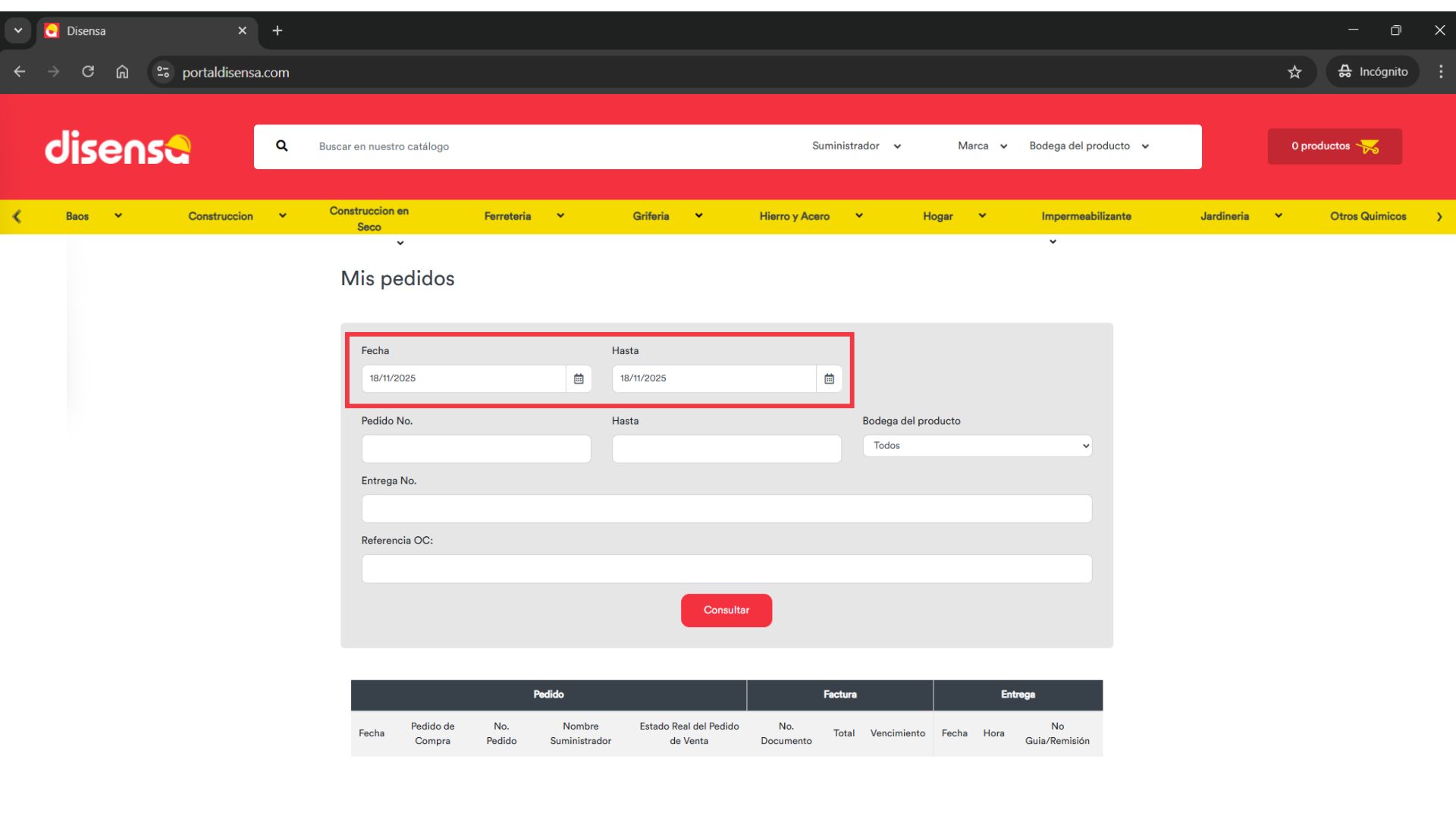Open the Hasta date calendar icon
Viewport: 1456px width, 819px height.
pyautogui.click(x=829, y=378)
